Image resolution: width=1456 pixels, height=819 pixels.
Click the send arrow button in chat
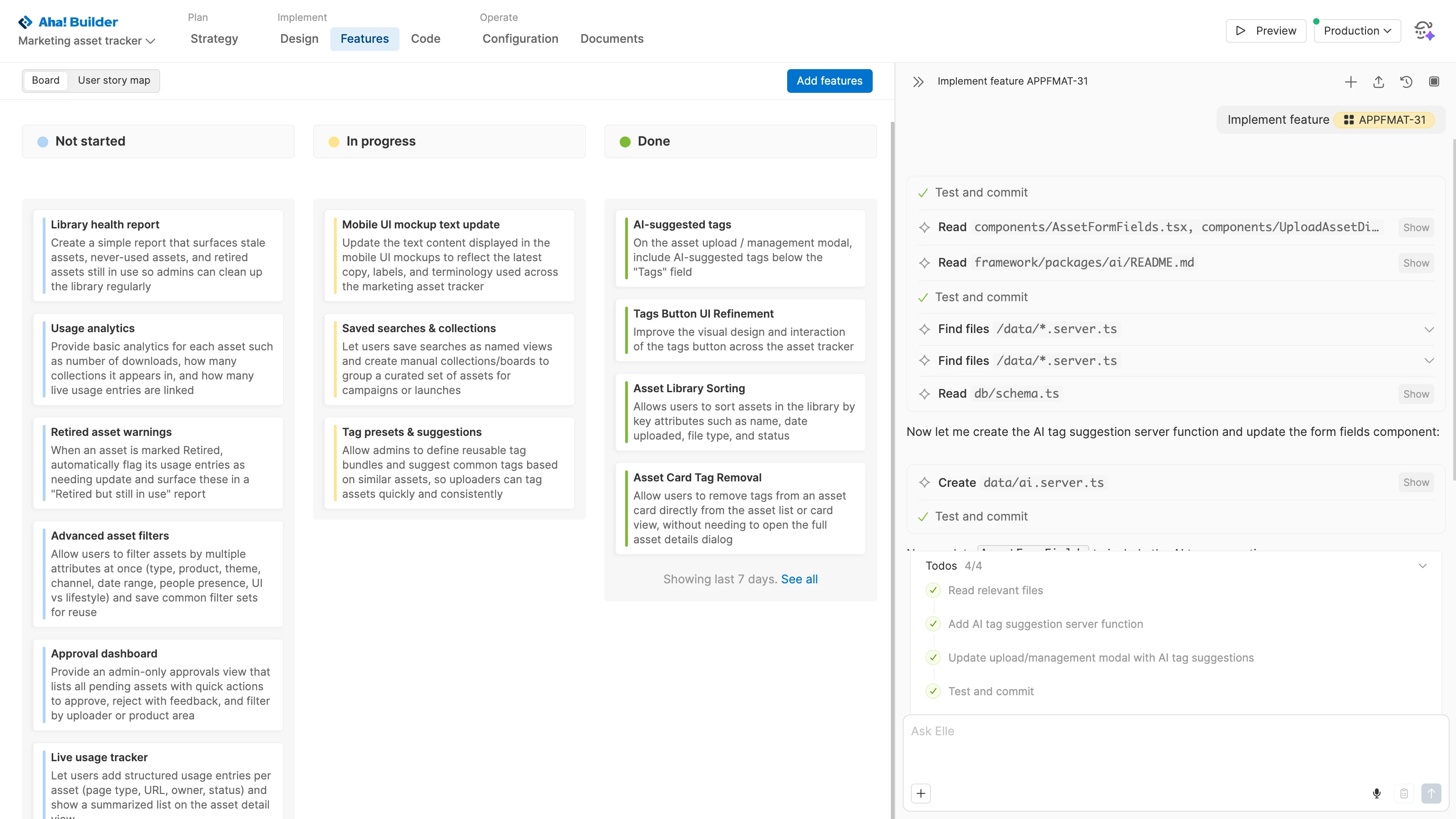tap(1431, 793)
